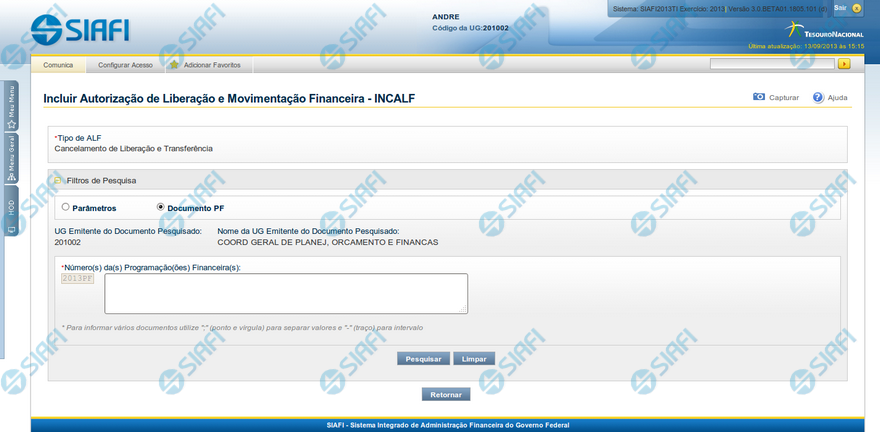Image resolution: width=880 pixels, height=432 pixels.
Task: Select the Parâmetros radio button
Action: (x=66, y=208)
